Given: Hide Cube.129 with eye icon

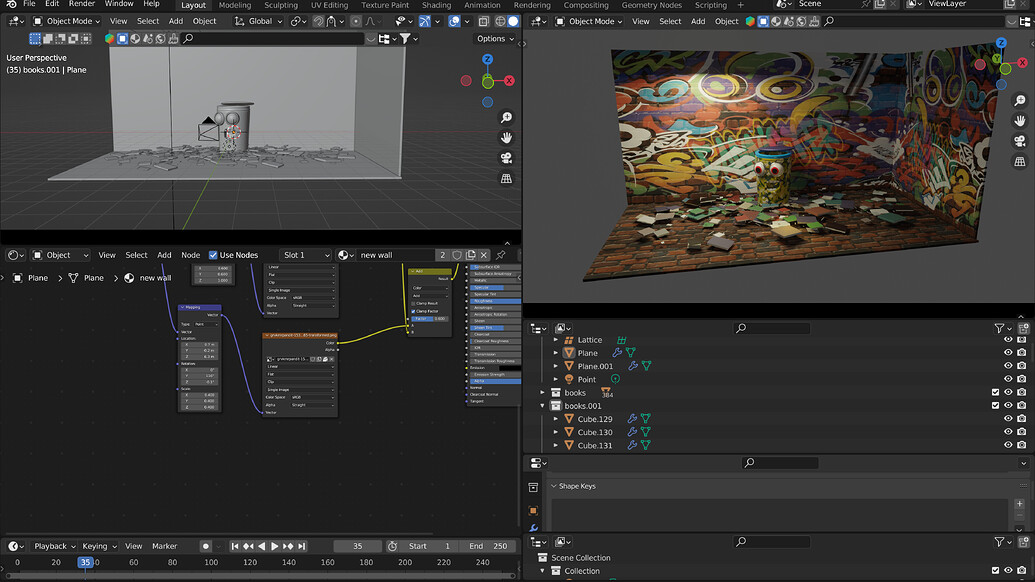Looking at the screenshot, I should 1008,419.
